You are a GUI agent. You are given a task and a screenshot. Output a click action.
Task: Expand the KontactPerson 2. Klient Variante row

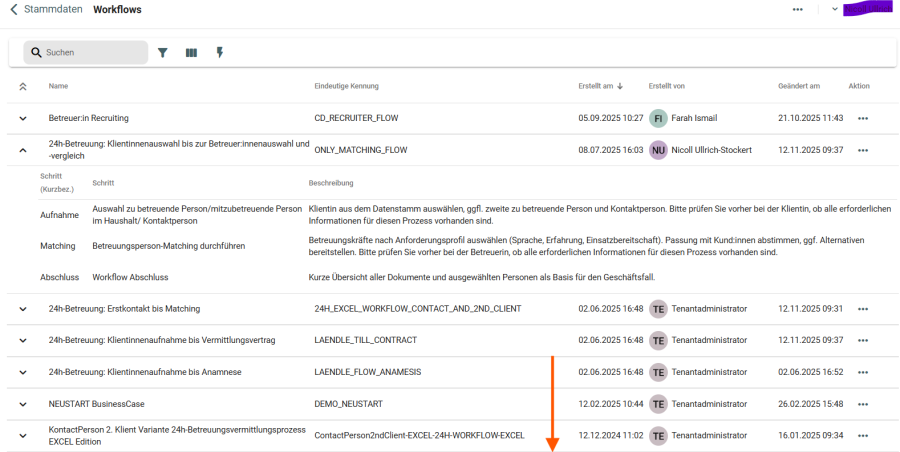pyautogui.click(x=23, y=436)
